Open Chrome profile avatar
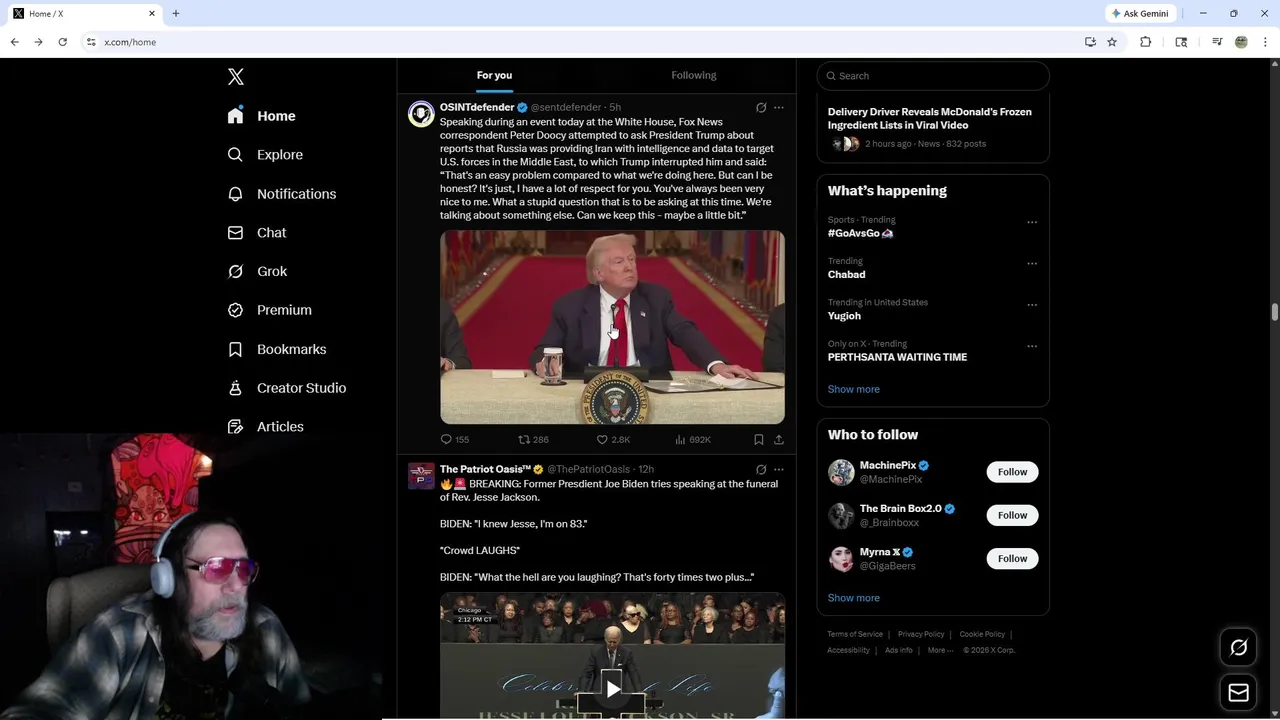This screenshot has height=720, width=1280. point(1241,42)
